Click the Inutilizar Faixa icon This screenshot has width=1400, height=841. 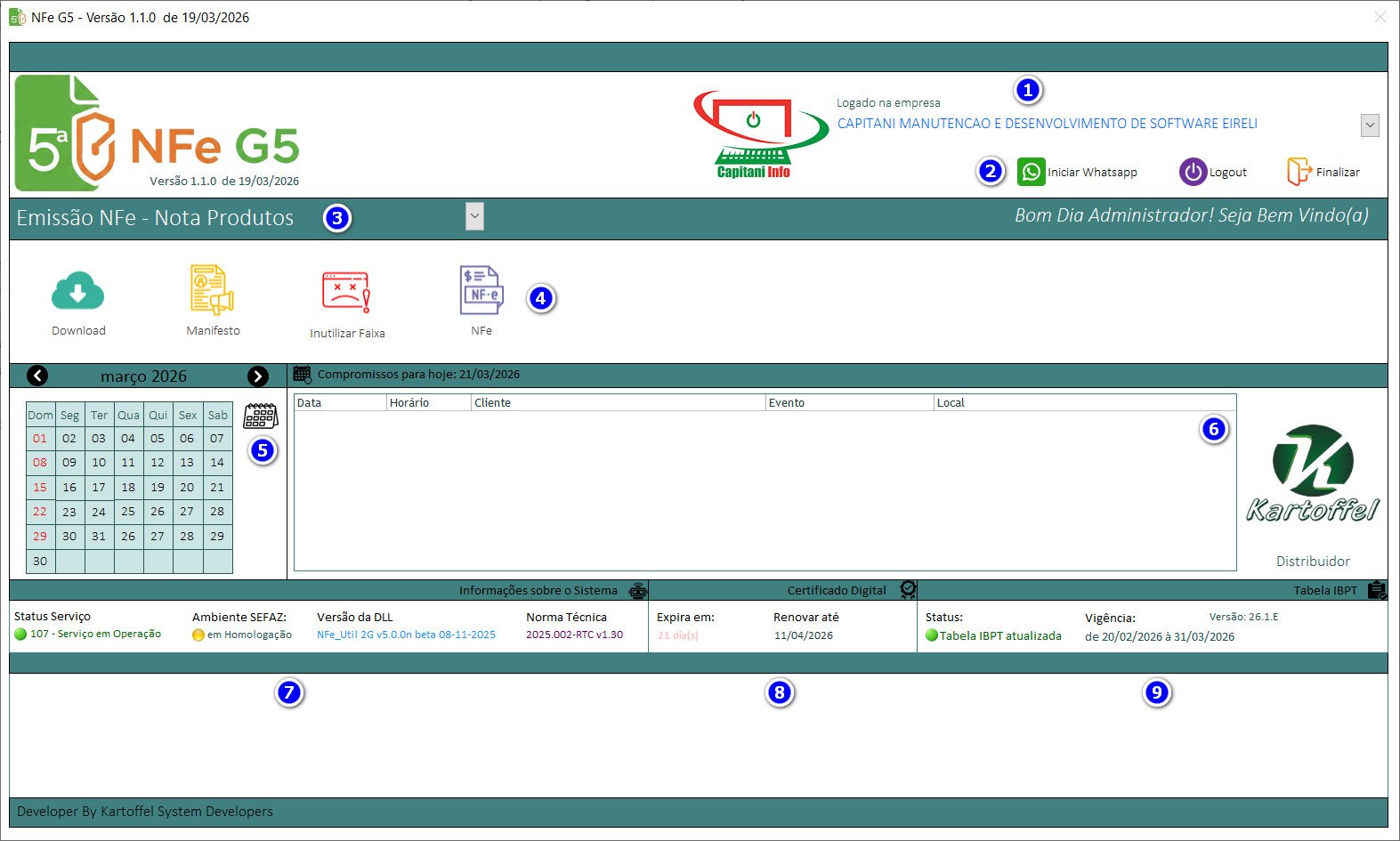(x=346, y=292)
